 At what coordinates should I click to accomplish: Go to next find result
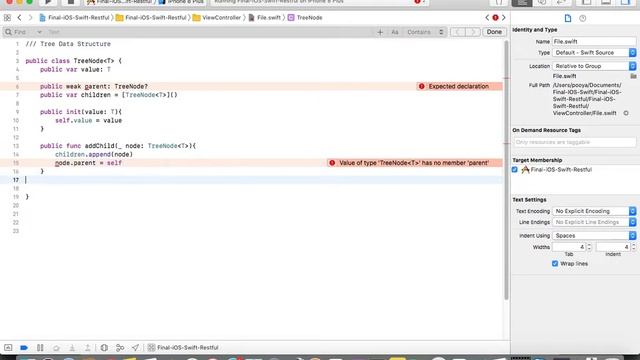click(x=473, y=32)
